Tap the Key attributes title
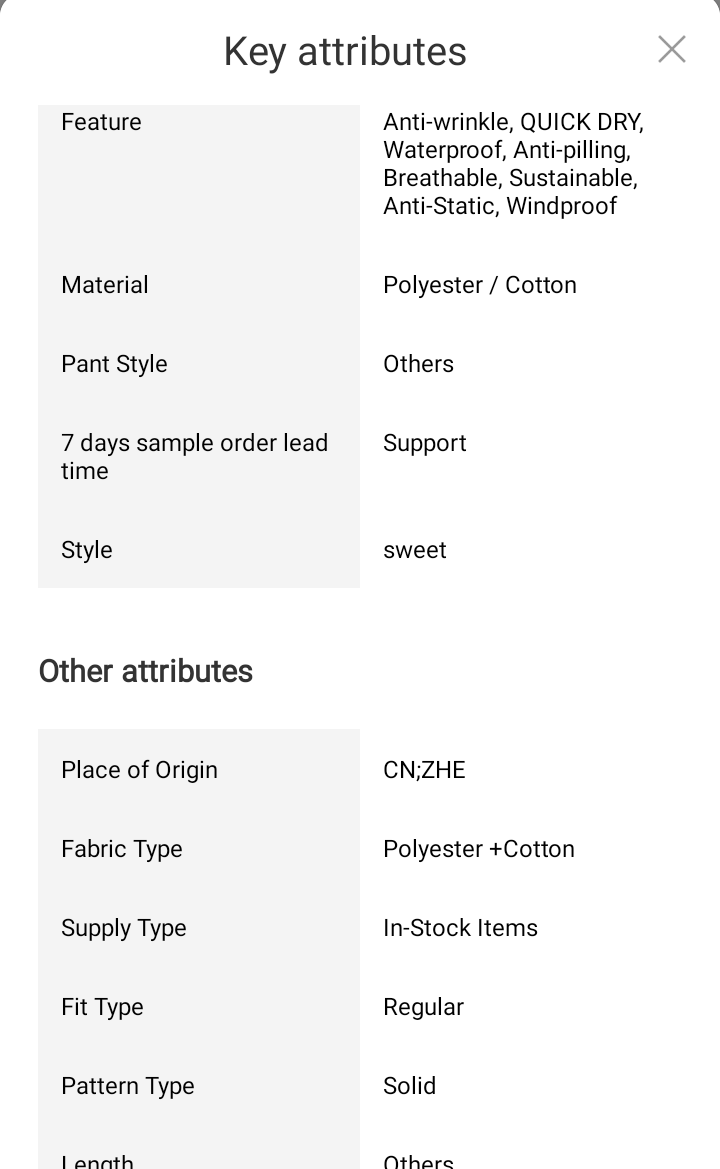 click(x=345, y=52)
